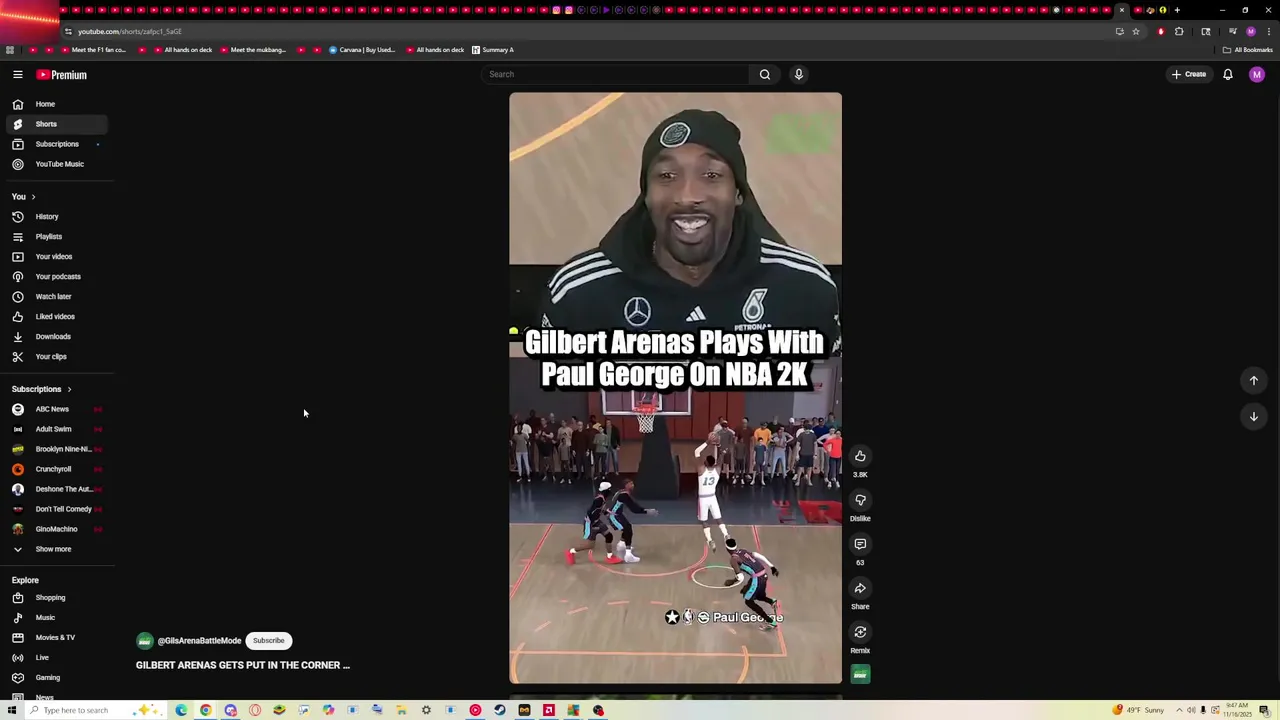Open Gaming under Explore
Image resolution: width=1280 pixels, height=720 pixels.
56,678
